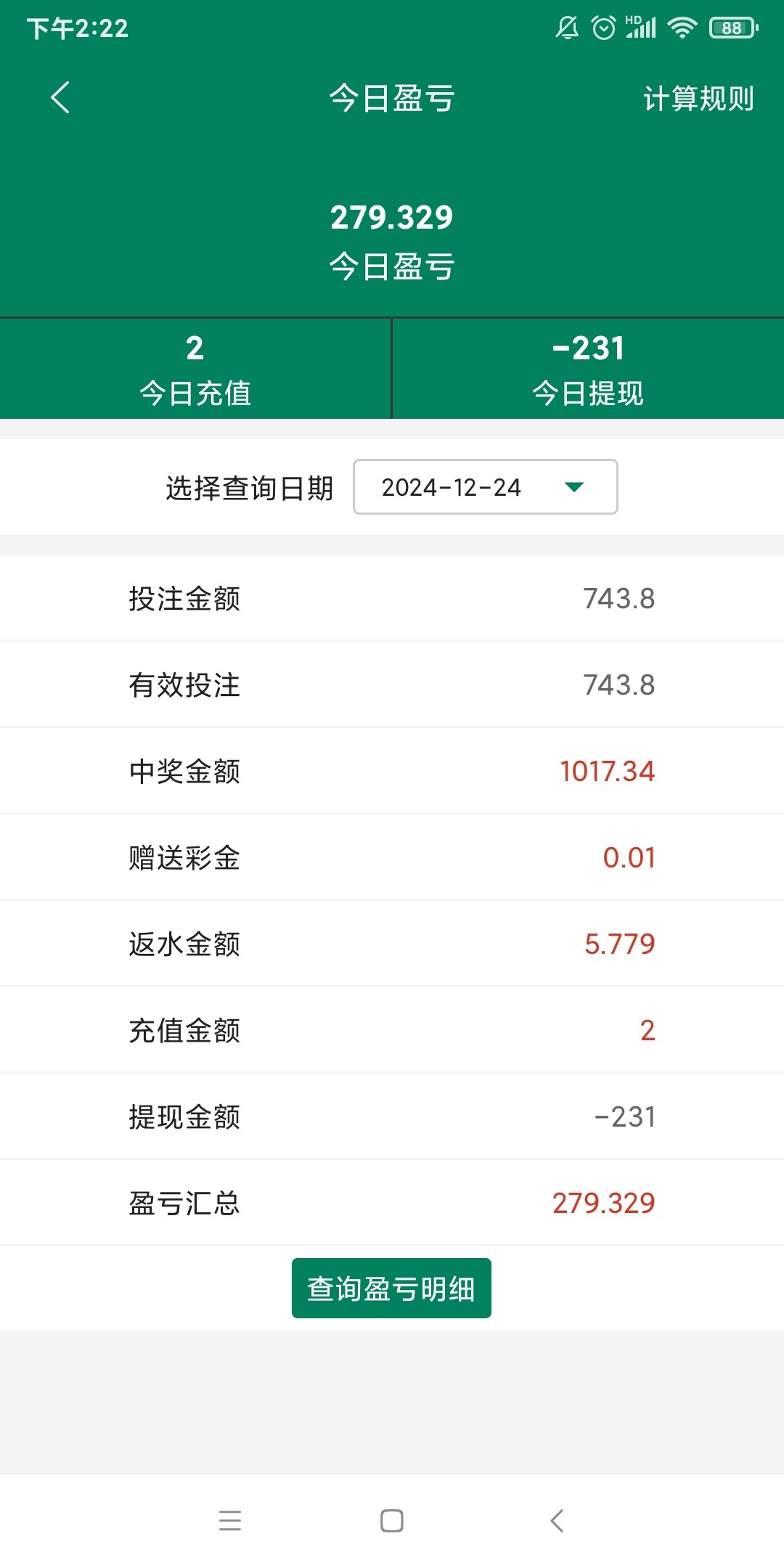Tap the 投注金额 row
Screen dimensions: 784x1568
pyautogui.click(x=392, y=599)
